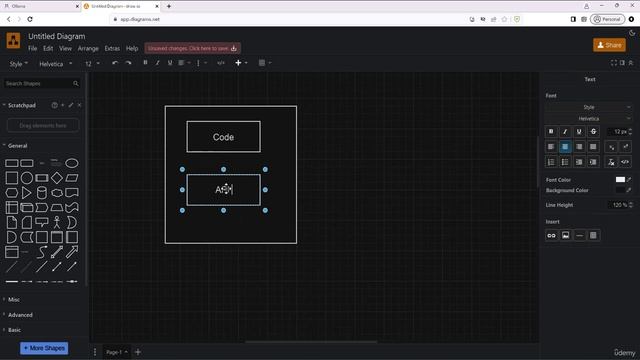This screenshot has height=360, width=640.
Task: Choose the hexagon shape in General palette
Action: coord(11,193)
